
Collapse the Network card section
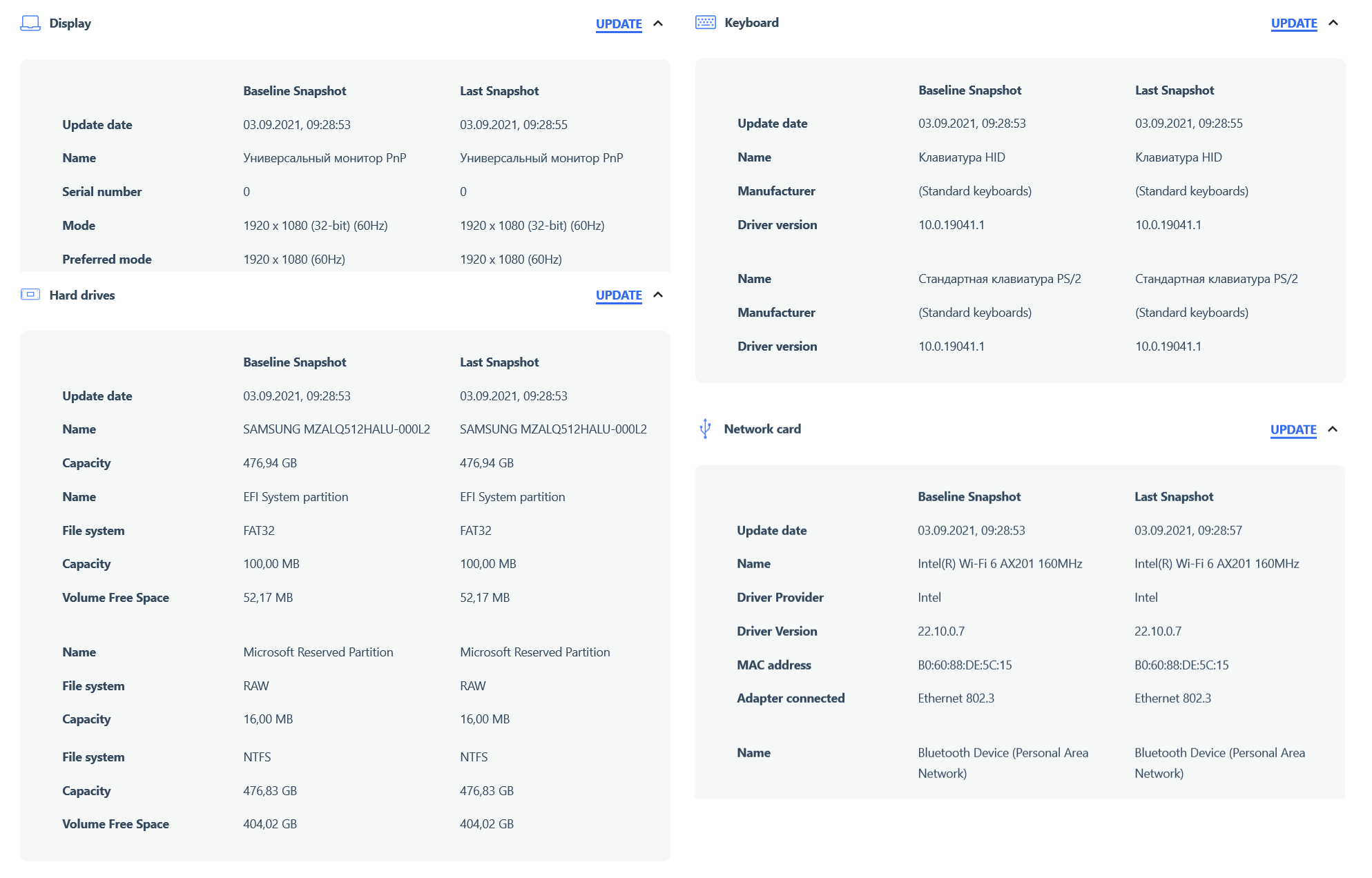point(1333,429)
